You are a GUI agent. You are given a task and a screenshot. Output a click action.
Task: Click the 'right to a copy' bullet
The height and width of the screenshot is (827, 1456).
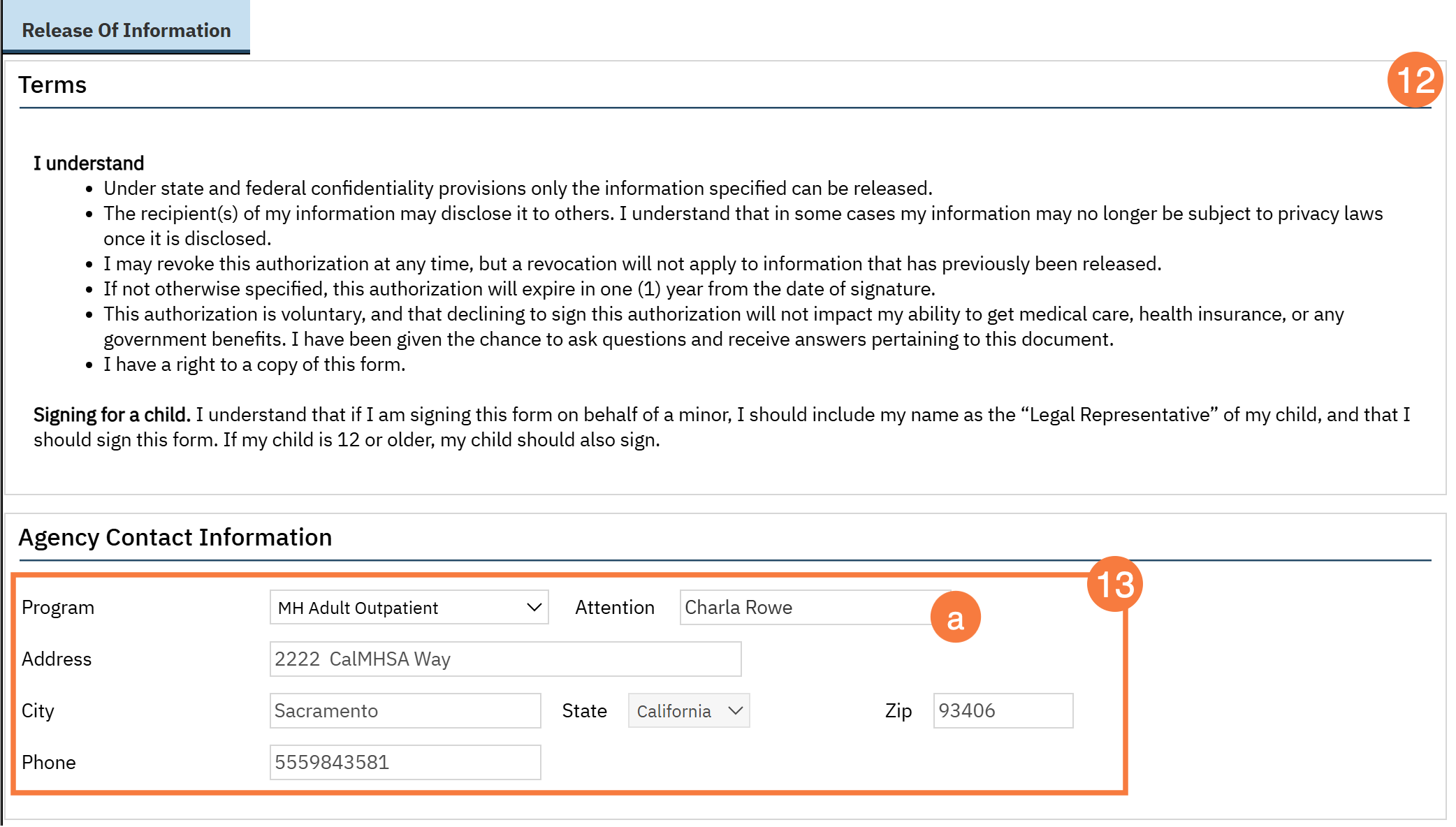coord(254,365)
